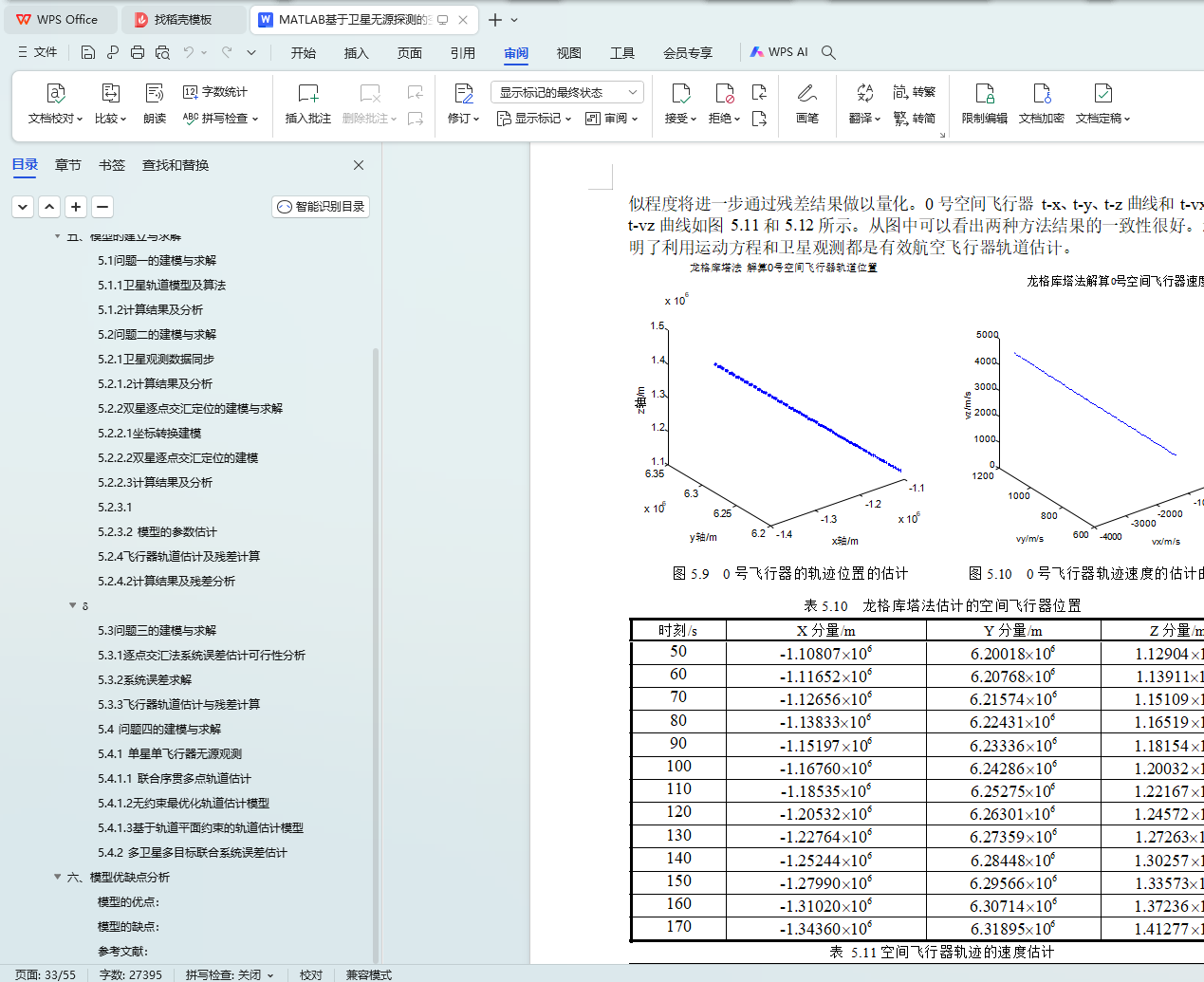Go to 参考文献 outline entry
This screenshot has height=982, width=1204.
[x=123, y=951]
